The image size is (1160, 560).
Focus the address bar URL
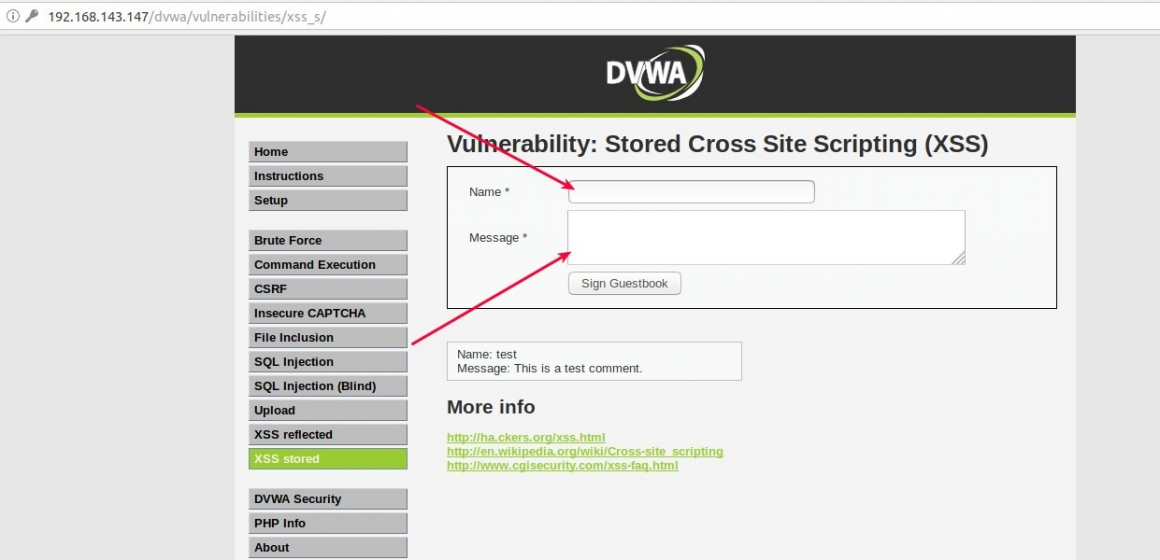click(186, 16)
